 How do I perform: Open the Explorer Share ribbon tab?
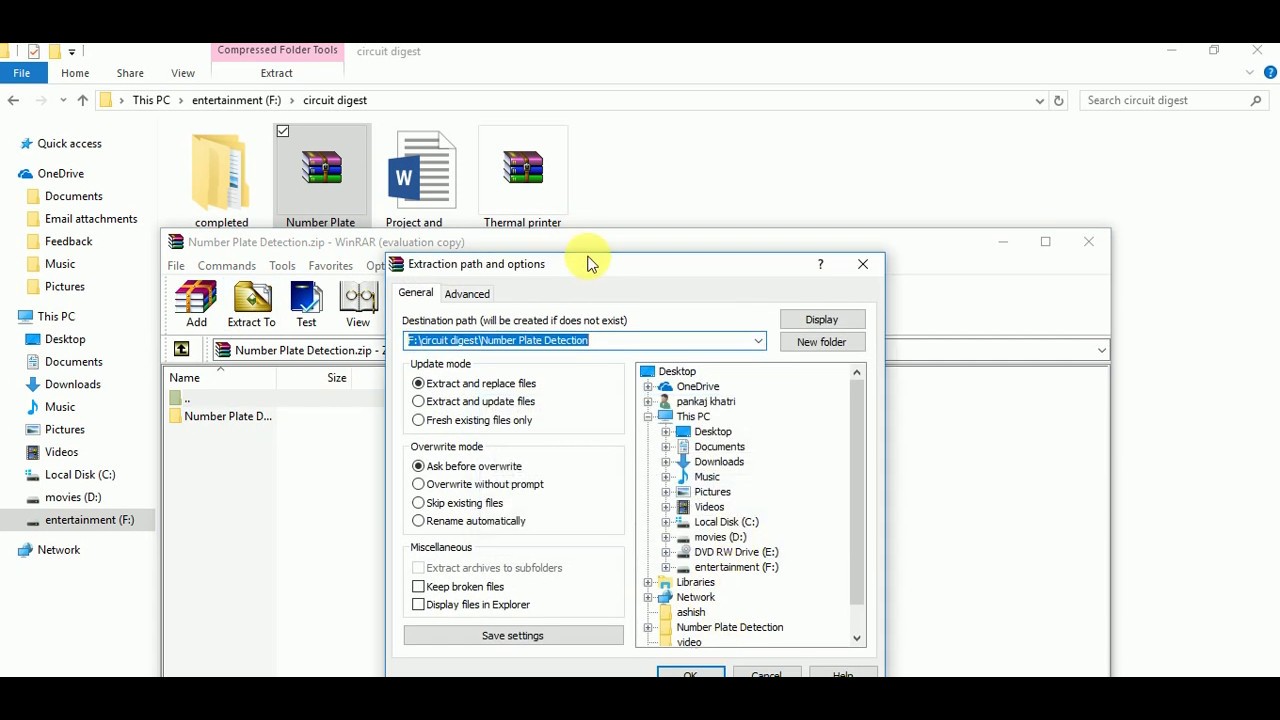(130, 73)
